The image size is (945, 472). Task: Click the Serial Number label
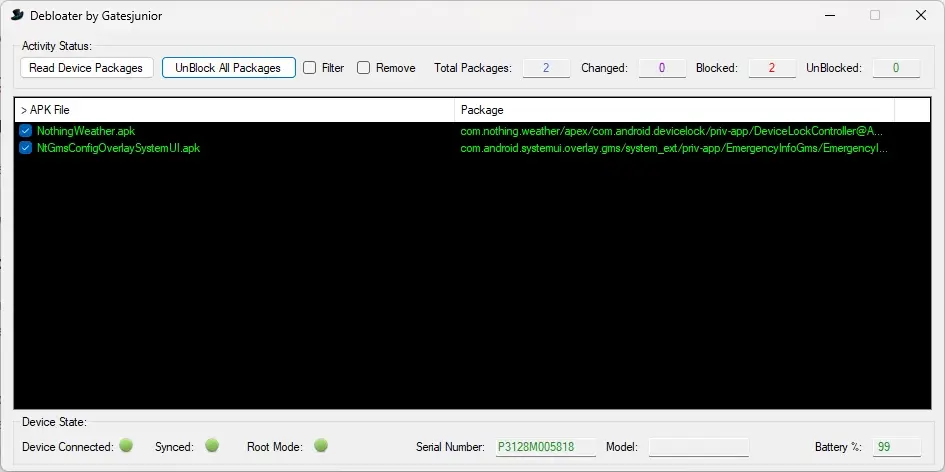coord(450,447)
